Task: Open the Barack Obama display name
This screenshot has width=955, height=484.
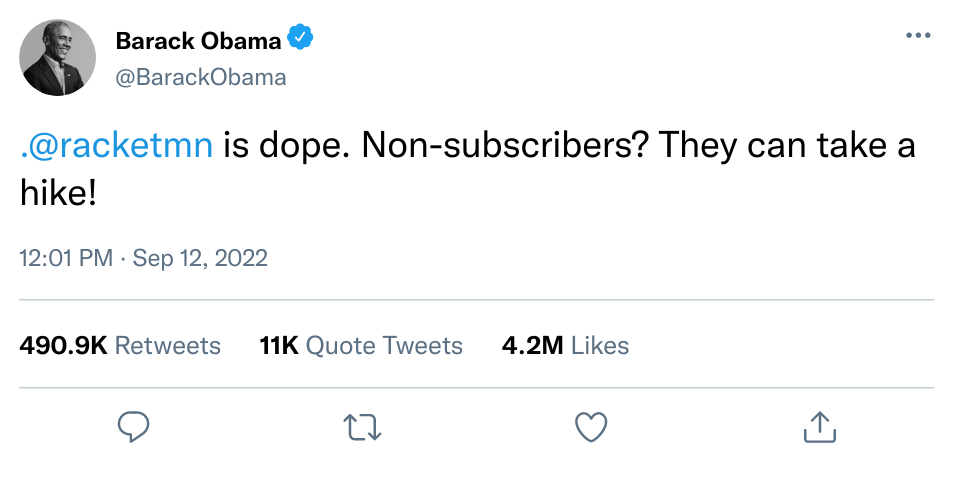Action: point(199,41)
